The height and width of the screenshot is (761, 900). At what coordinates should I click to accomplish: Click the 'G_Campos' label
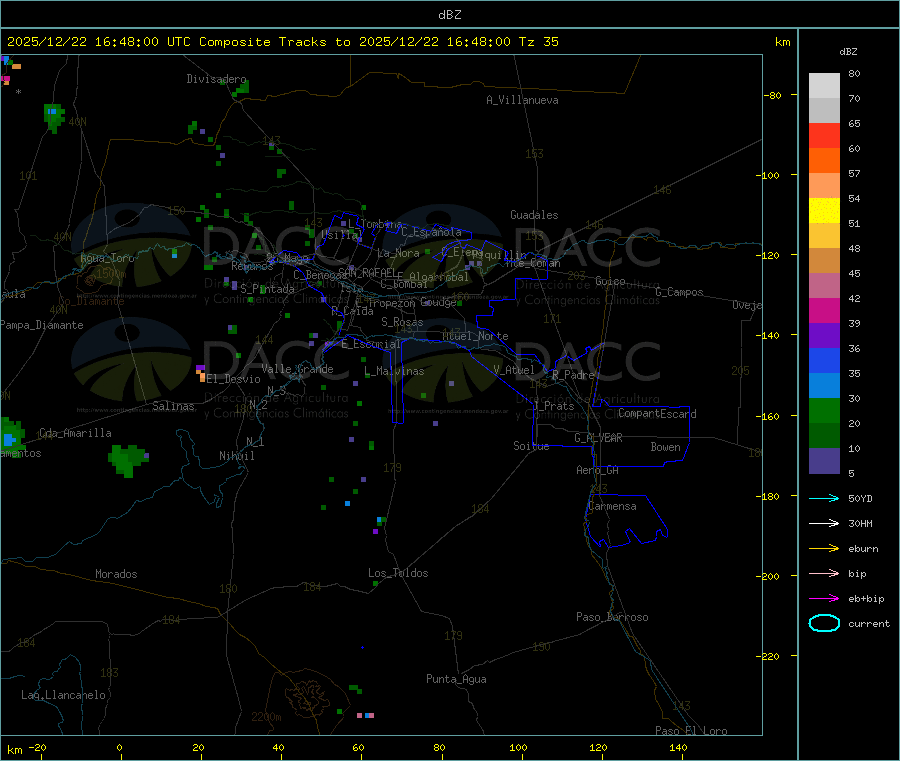tap(679, 292)
